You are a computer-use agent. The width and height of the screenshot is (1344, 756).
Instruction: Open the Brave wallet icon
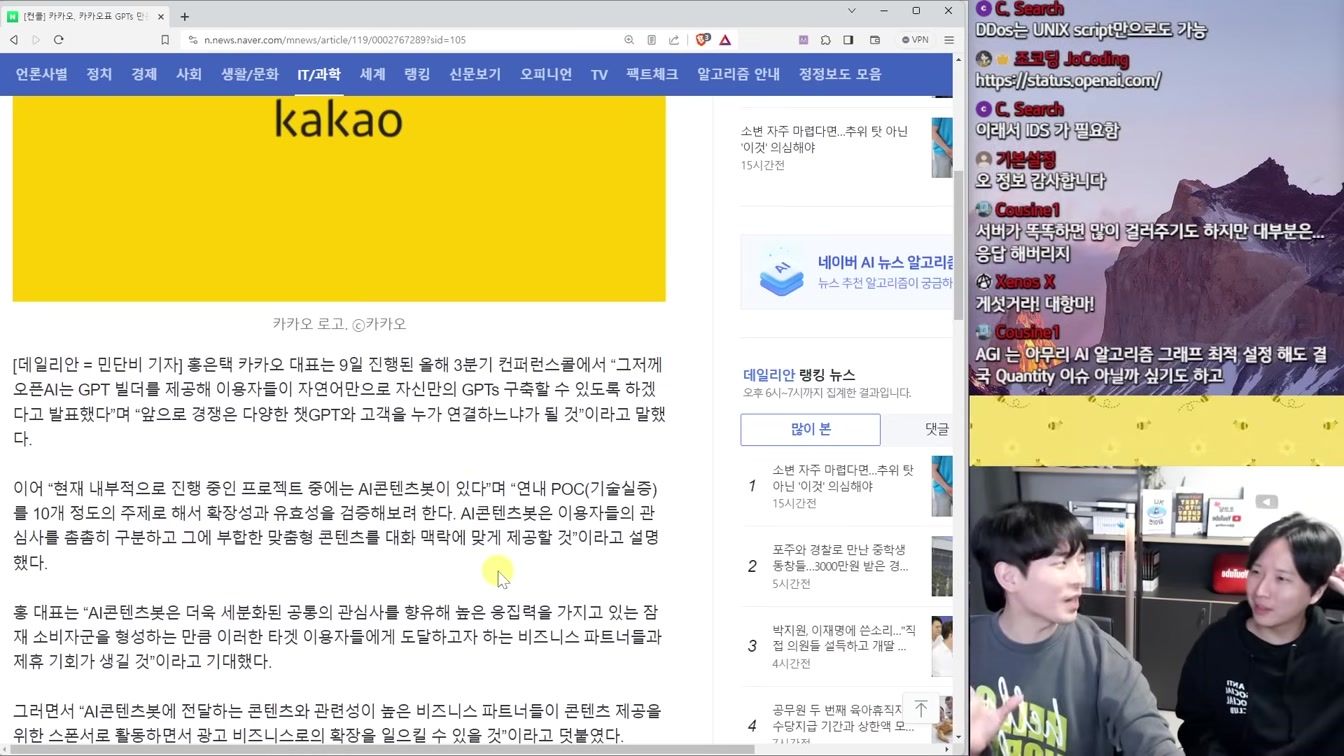(875, 40)
